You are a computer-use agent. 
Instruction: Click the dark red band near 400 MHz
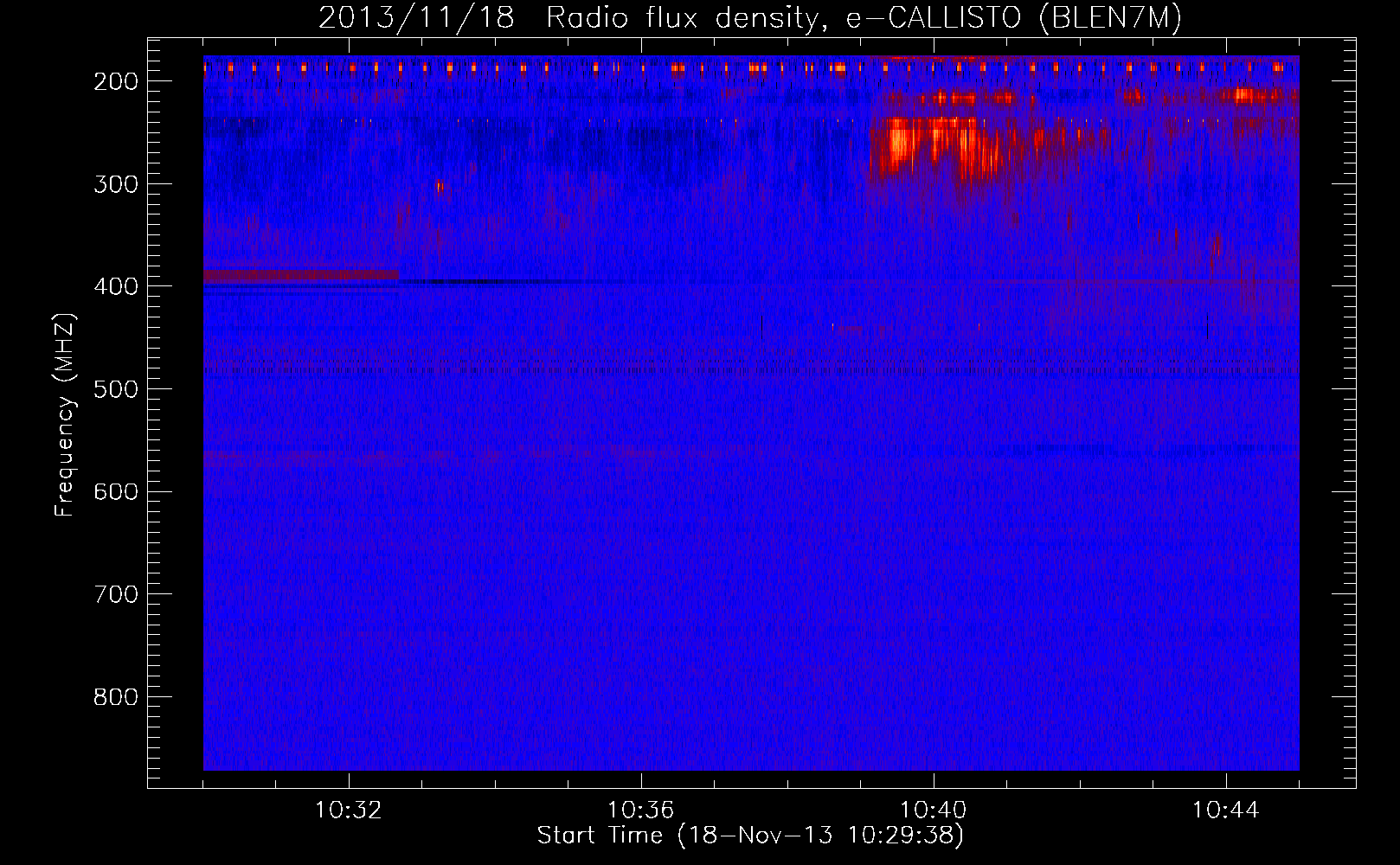(301, 275)
